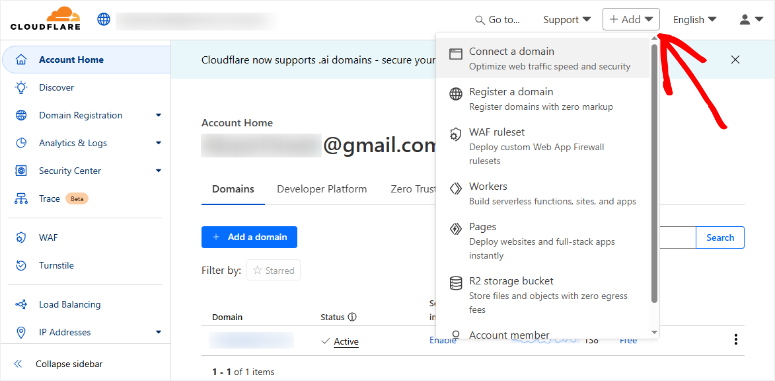The width and height of the screenshot is (775, 381).
Task: Switch to the Domains tab
Action: pos(233,189)
